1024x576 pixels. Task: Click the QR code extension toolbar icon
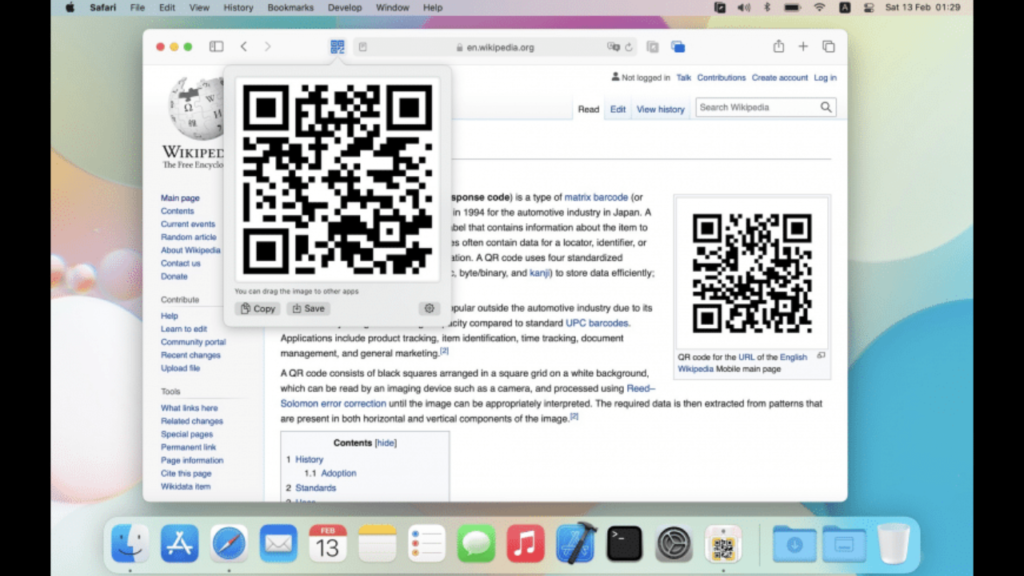(x=337, y=47)
